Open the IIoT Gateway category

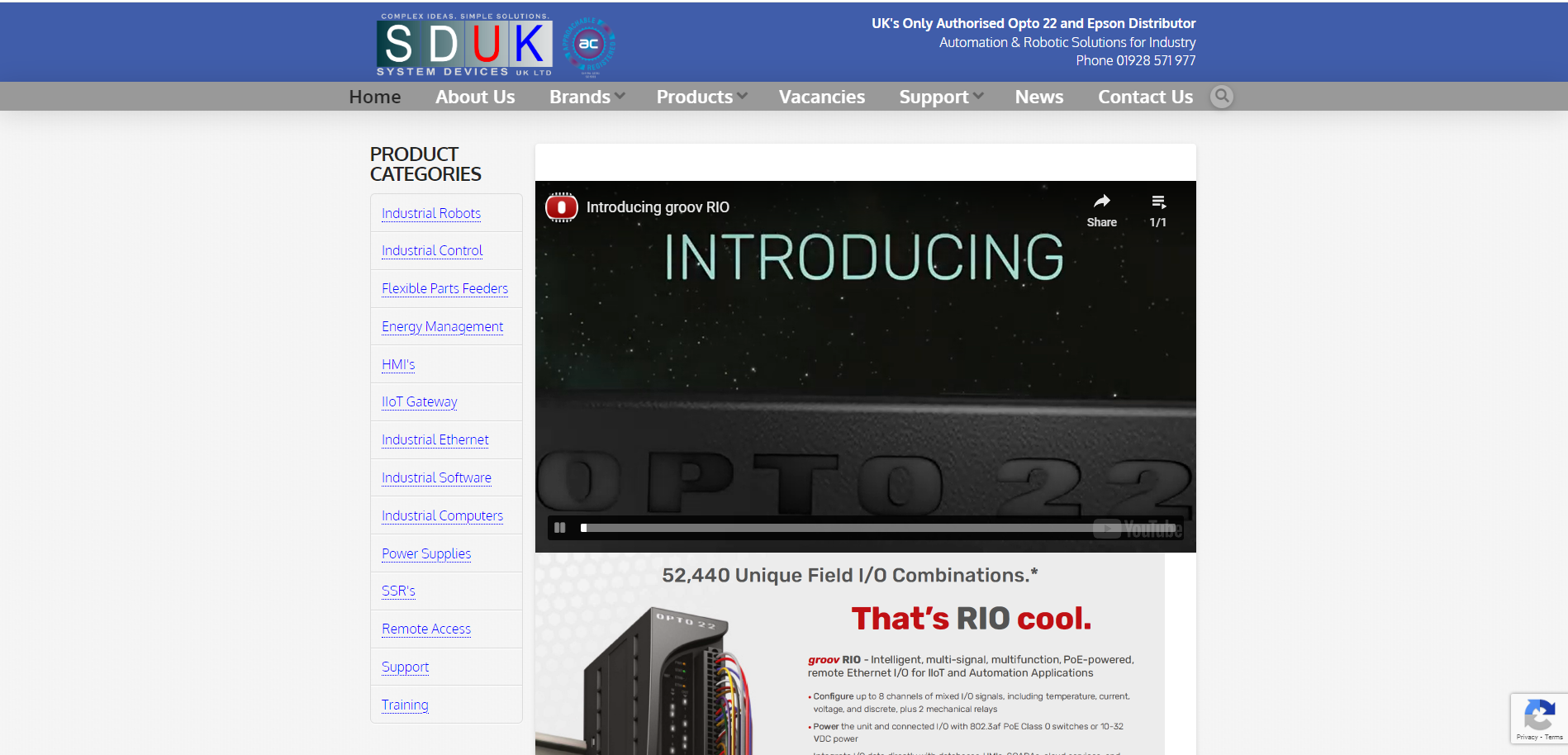pos(419,401)
